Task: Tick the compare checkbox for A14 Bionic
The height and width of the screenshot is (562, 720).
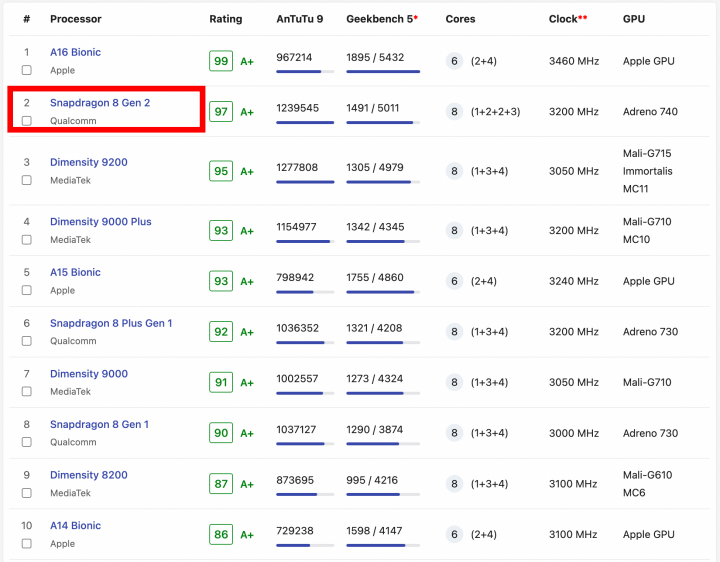Action: tap(27, 543)
